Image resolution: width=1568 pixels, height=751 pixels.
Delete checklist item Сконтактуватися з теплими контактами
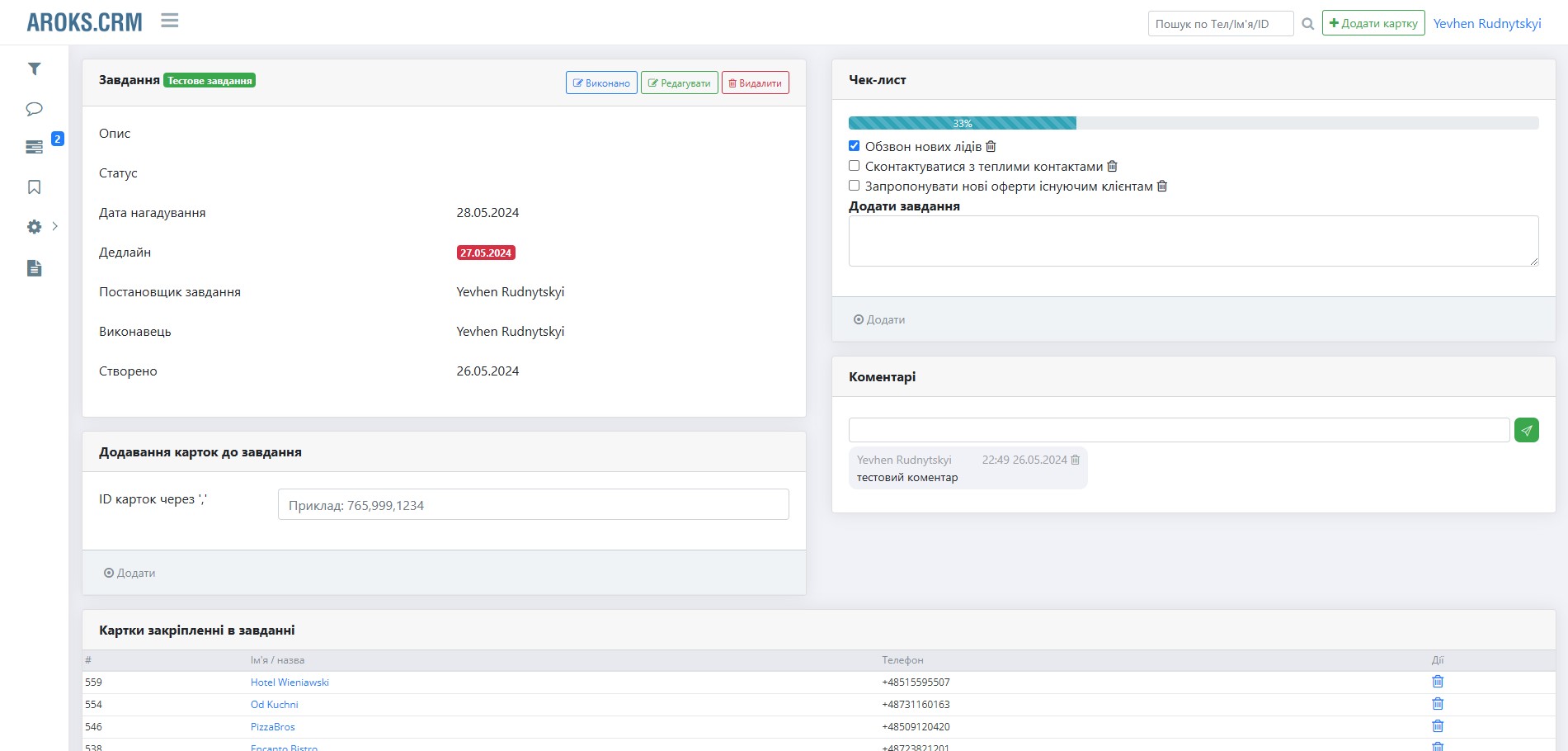click(1112, 166)
